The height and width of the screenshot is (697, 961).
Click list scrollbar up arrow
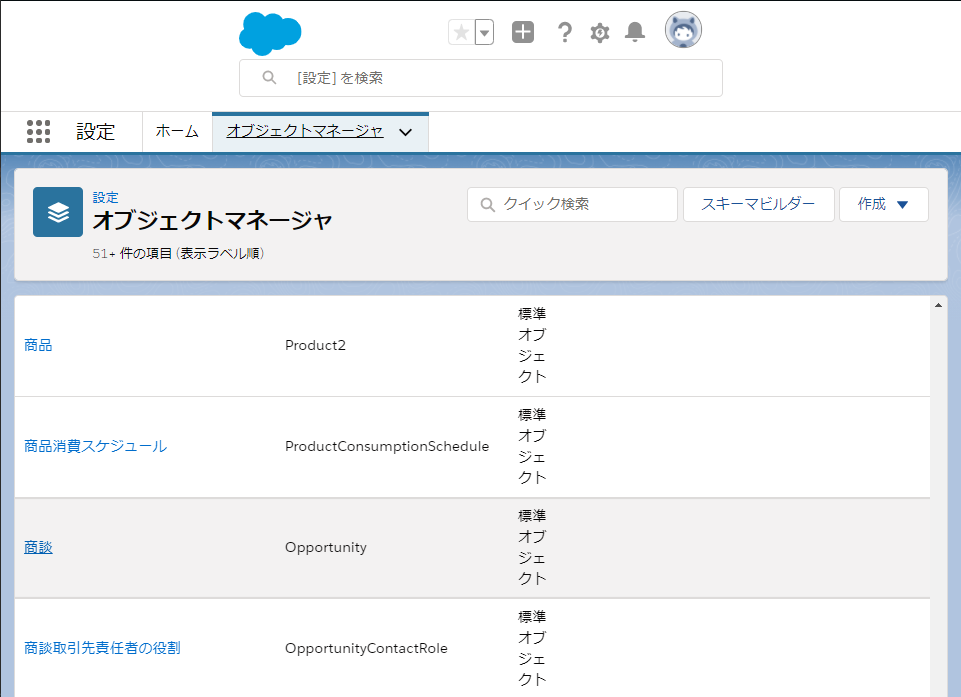pos(938,305)
